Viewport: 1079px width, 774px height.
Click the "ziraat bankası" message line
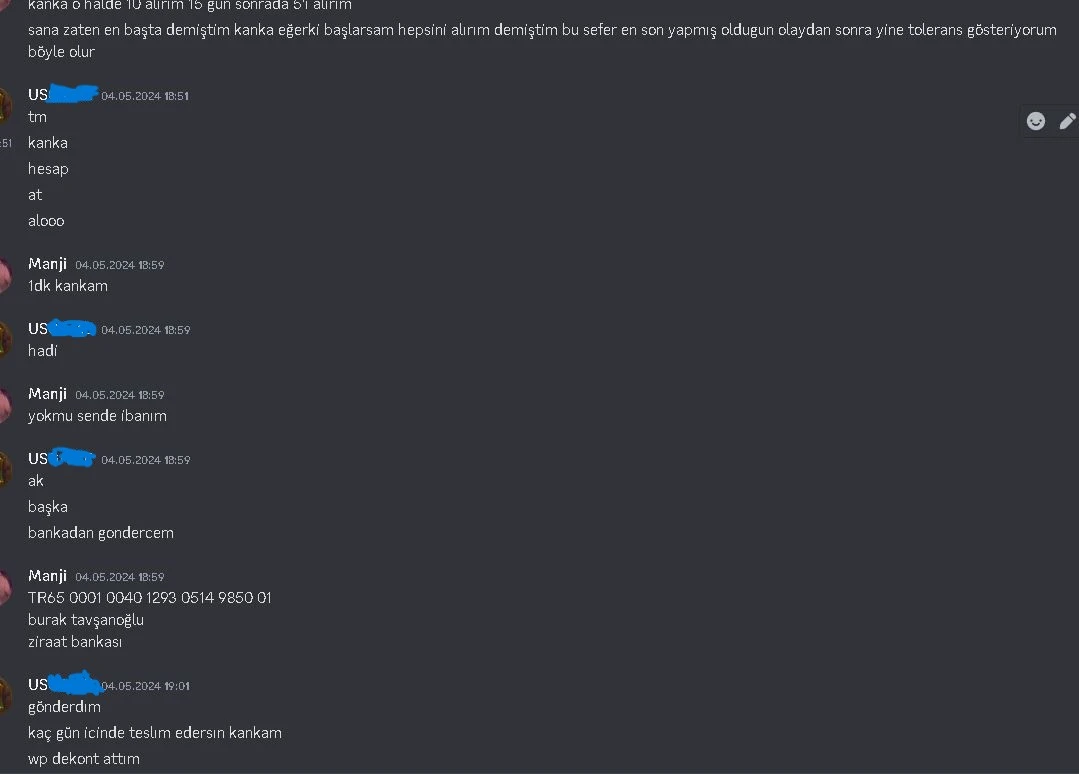pyautogui.click(x=75, y=642)
